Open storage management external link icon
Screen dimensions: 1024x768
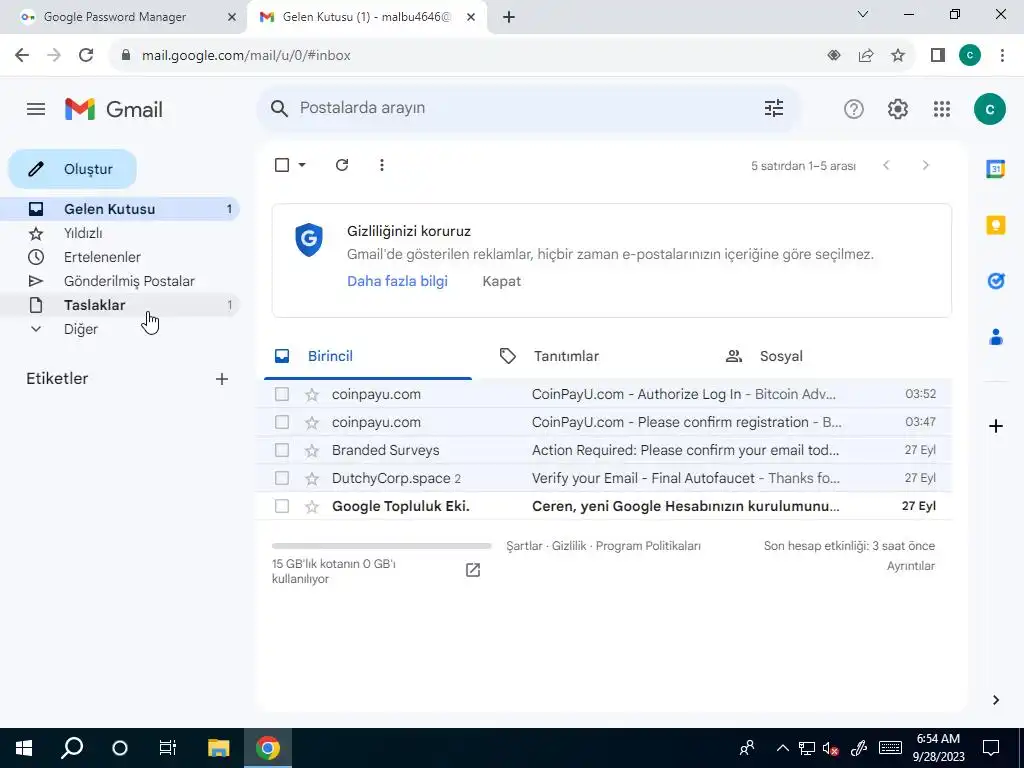pos(473,570)
